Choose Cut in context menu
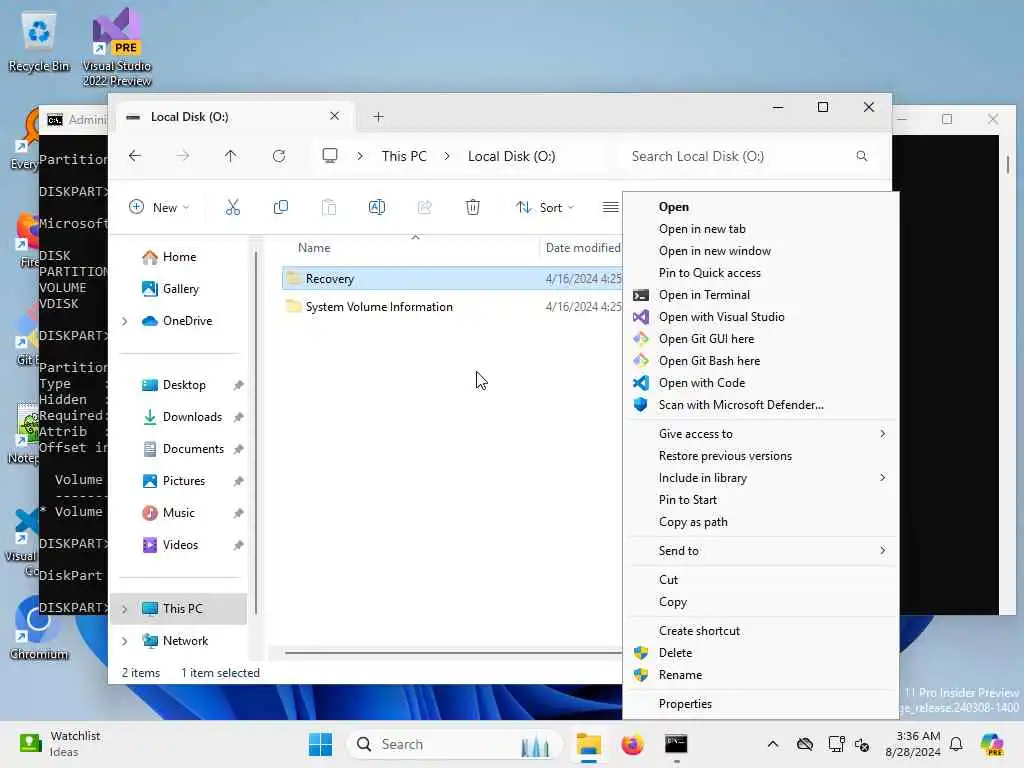The width and height of the screenshot is (1024, 768). tap(761, 580)
